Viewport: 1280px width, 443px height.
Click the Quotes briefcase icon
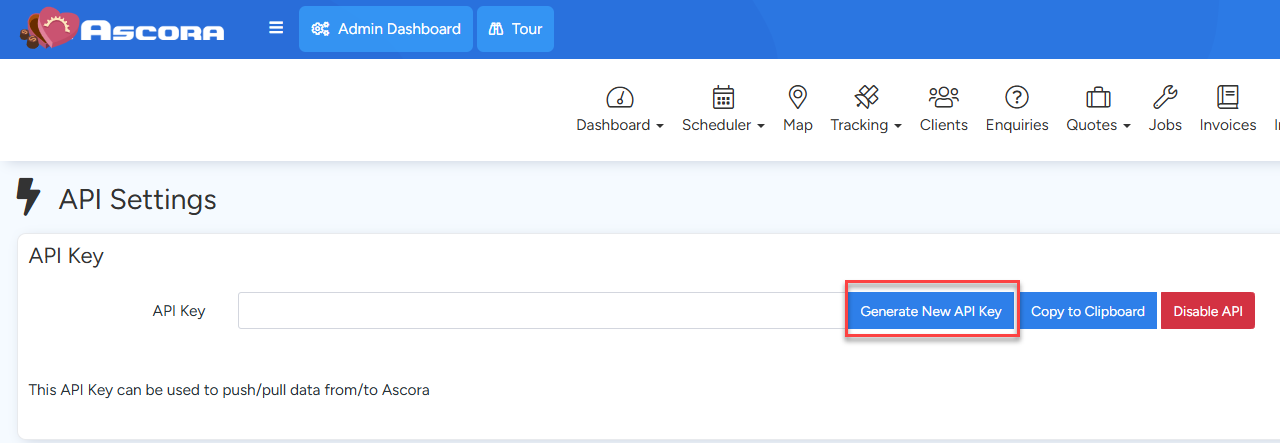(x=1098, y=97)
